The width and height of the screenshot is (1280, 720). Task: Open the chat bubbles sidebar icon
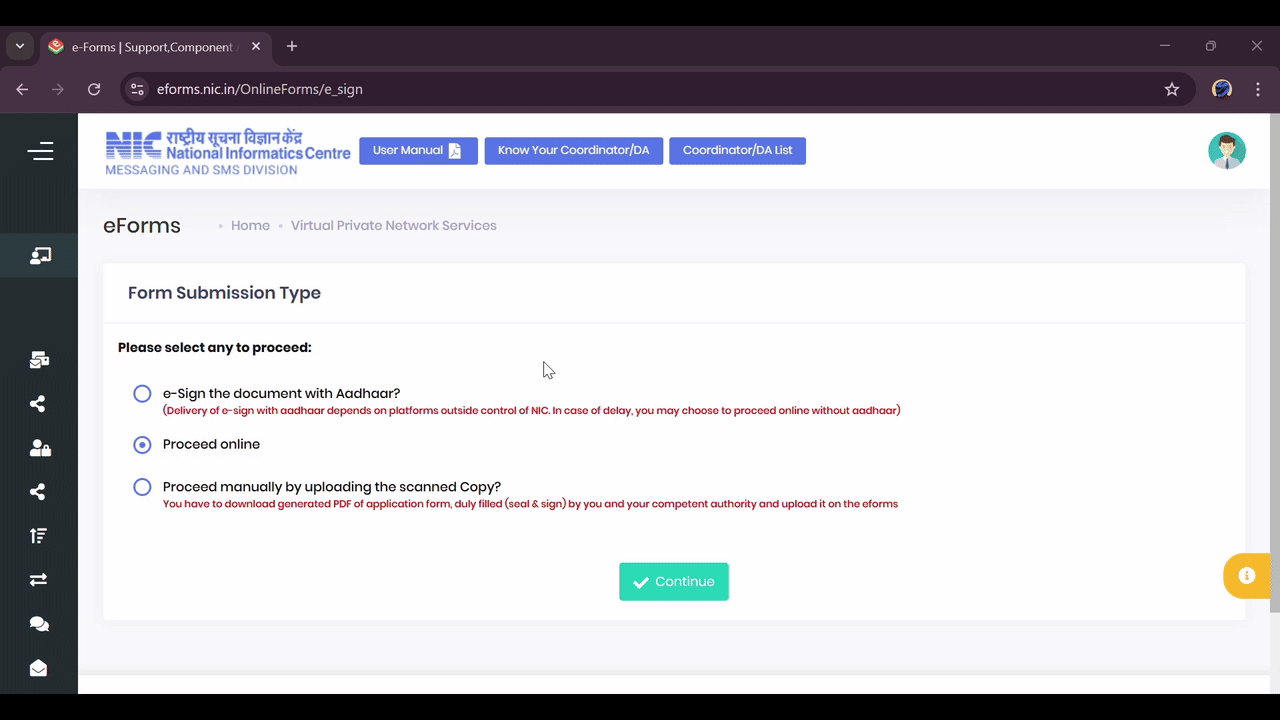(39, 623)
